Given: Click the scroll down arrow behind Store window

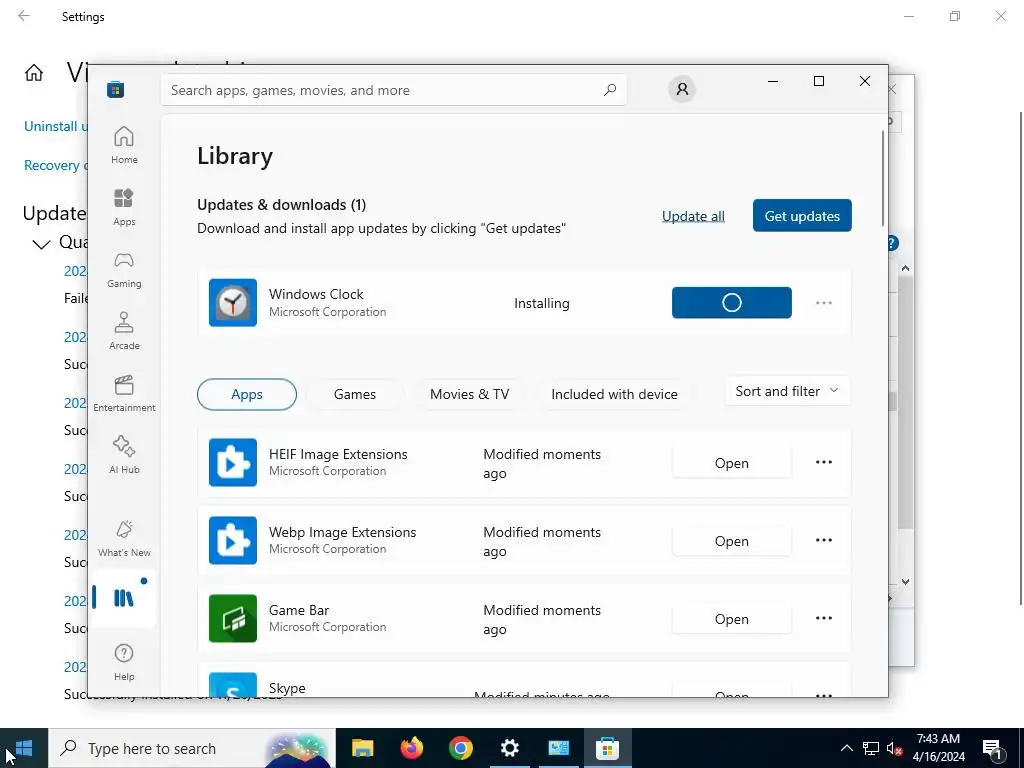Looking at the screenshot, I should pyautogui.click(x=905, y=581).
